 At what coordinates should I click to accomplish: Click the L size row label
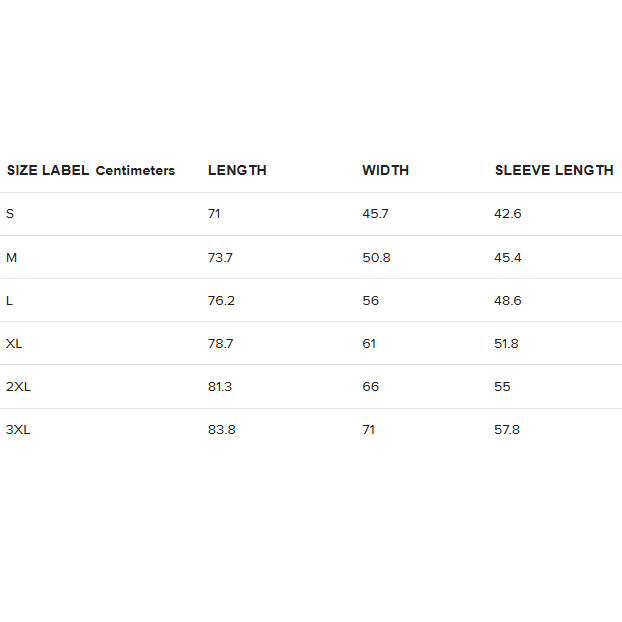coord(9,300)
